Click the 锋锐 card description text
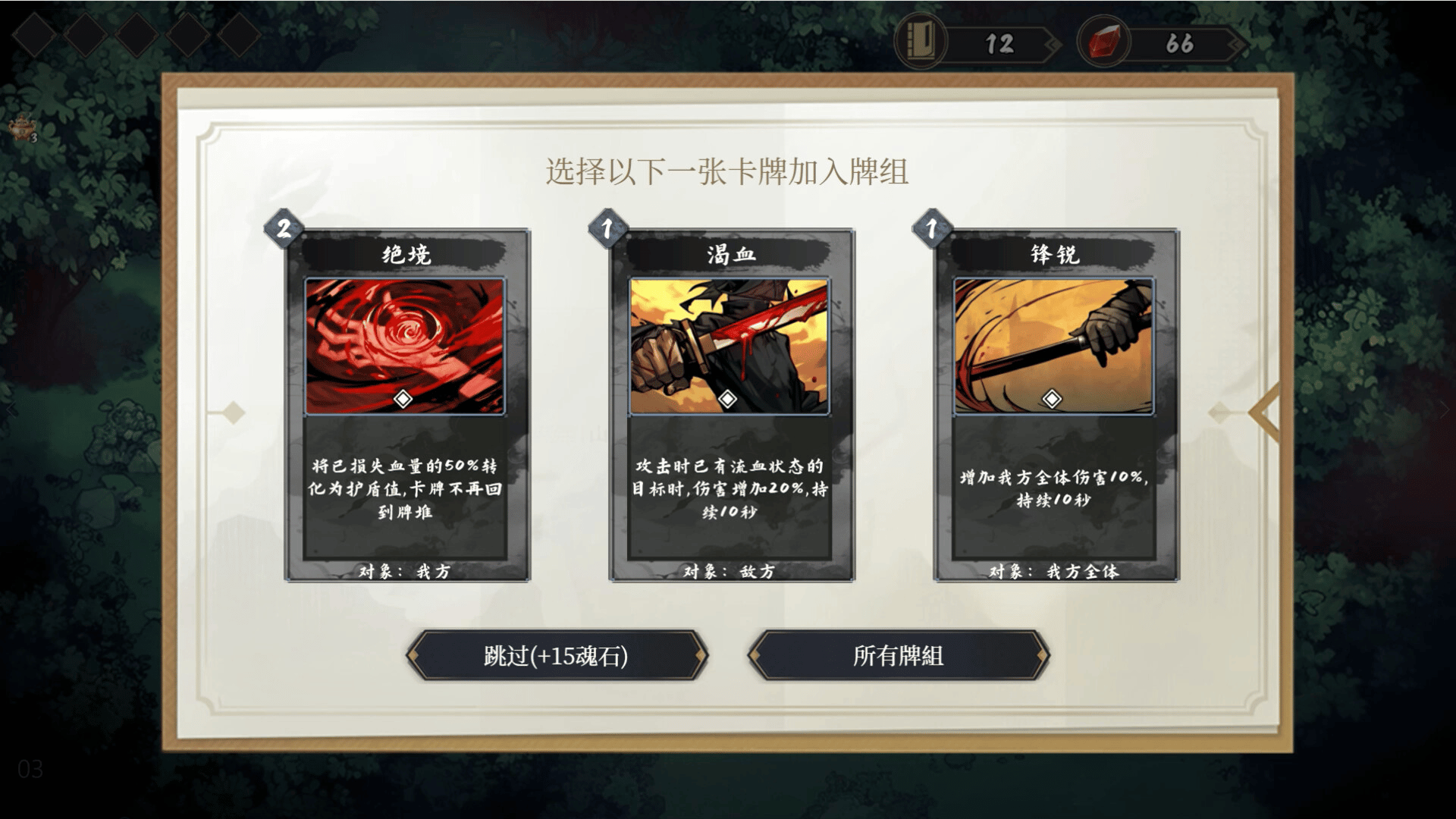 (1054, 488)
